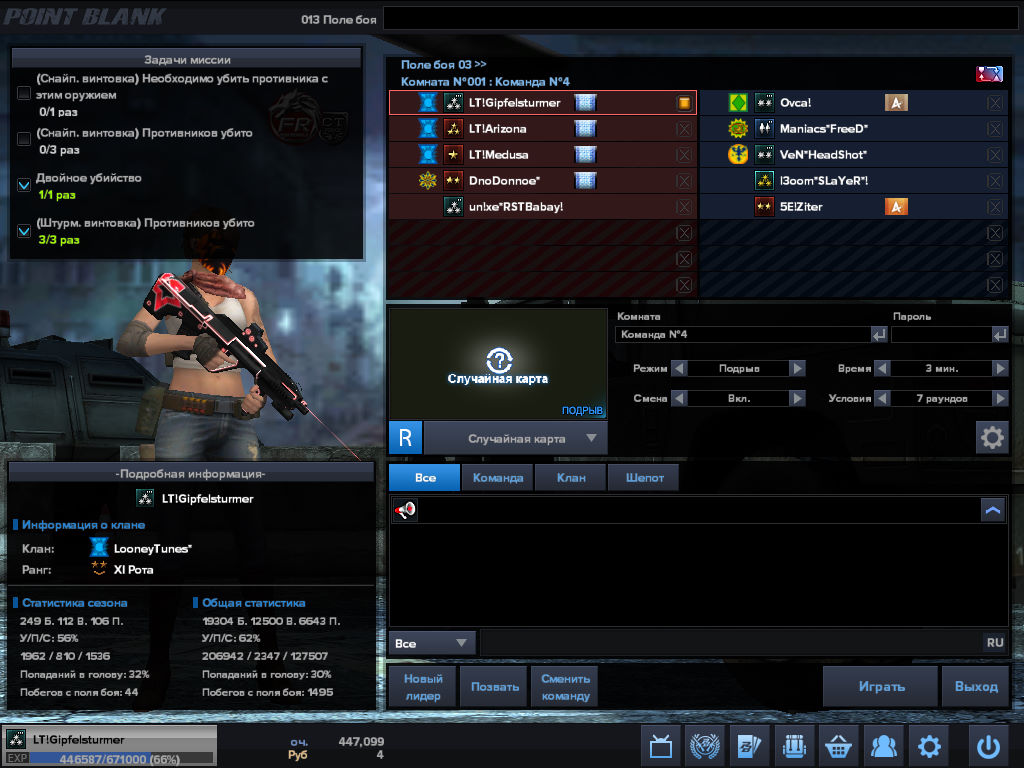
Task: Toggle the Штурм. винтовка mission checkbox
Action: coord(24,231)
